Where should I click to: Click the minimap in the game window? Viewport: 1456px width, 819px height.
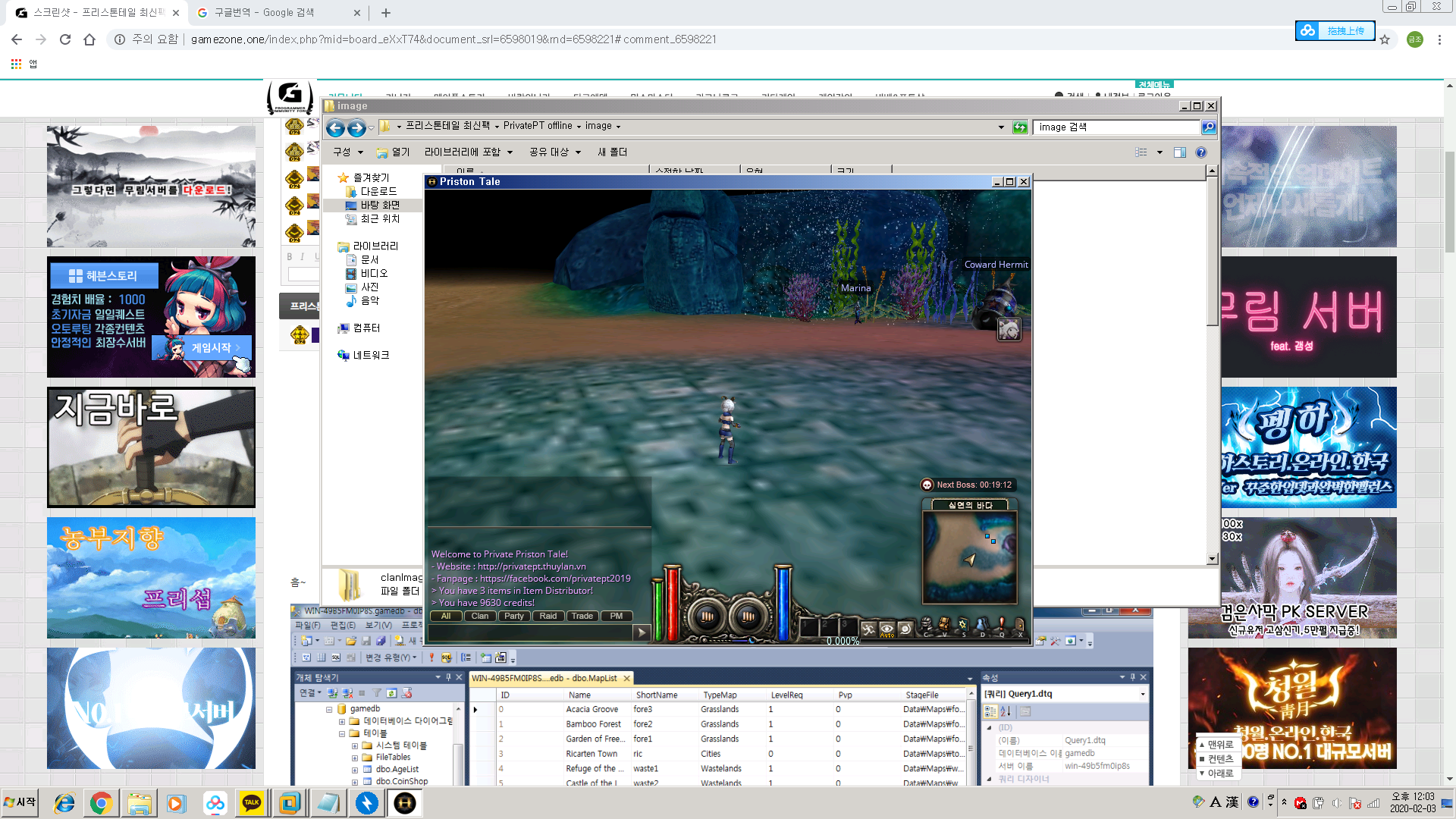coord(969,557)
